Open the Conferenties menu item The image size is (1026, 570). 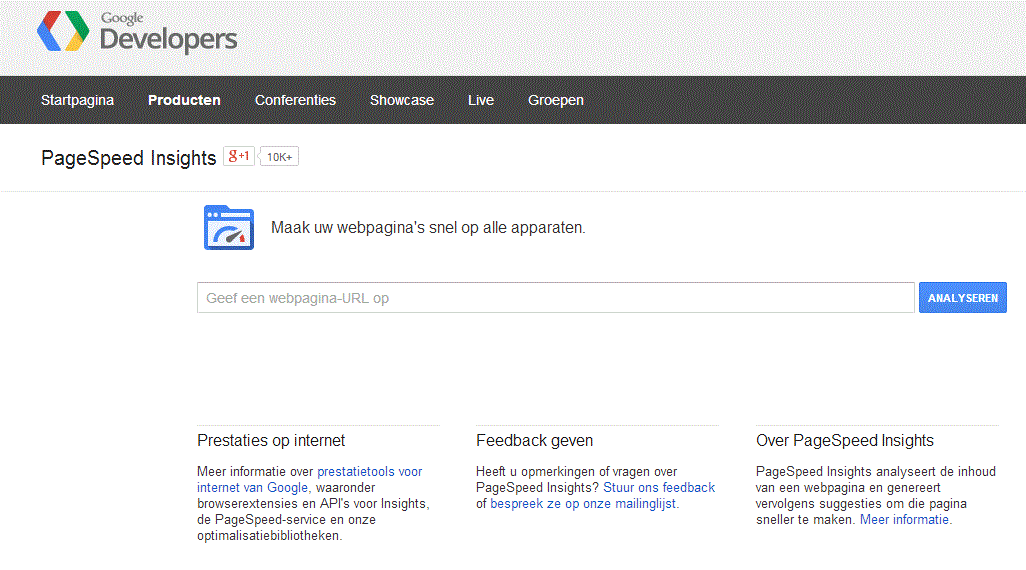295,100
